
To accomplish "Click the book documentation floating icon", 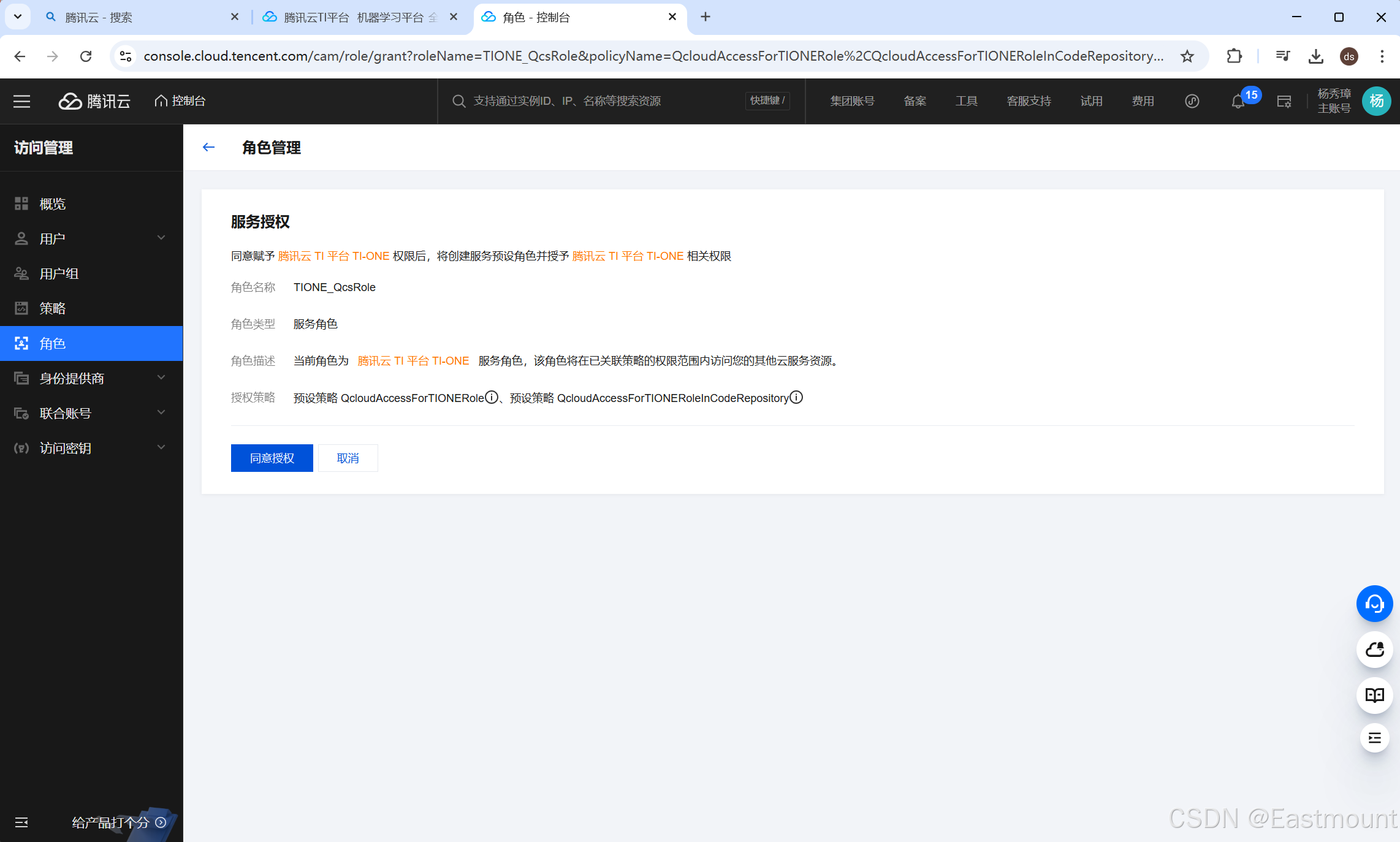I will (x=1374, y=695).
